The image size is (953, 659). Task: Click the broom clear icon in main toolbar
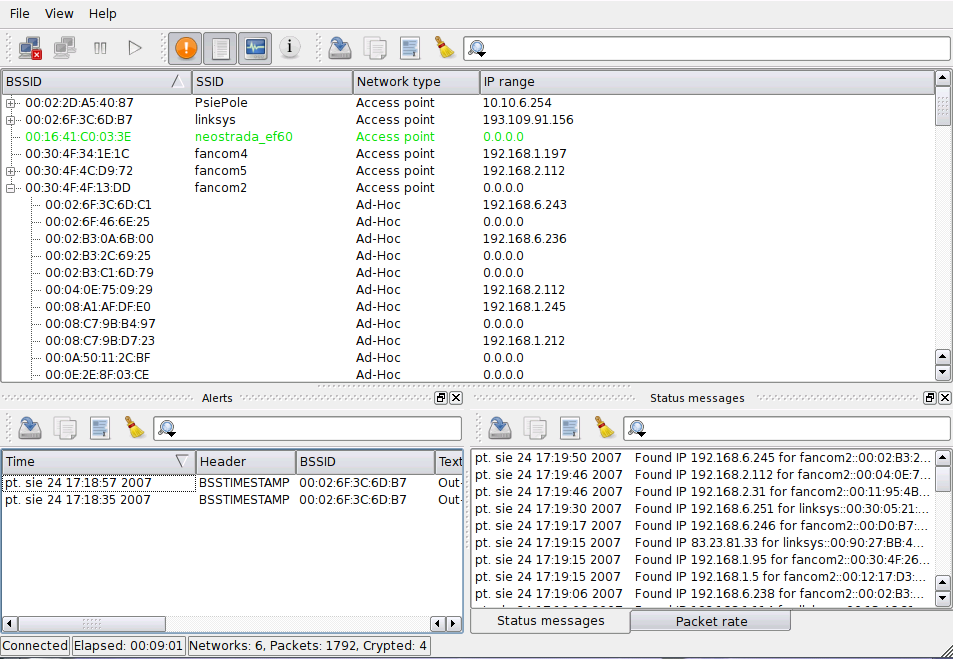click(445, 47)
